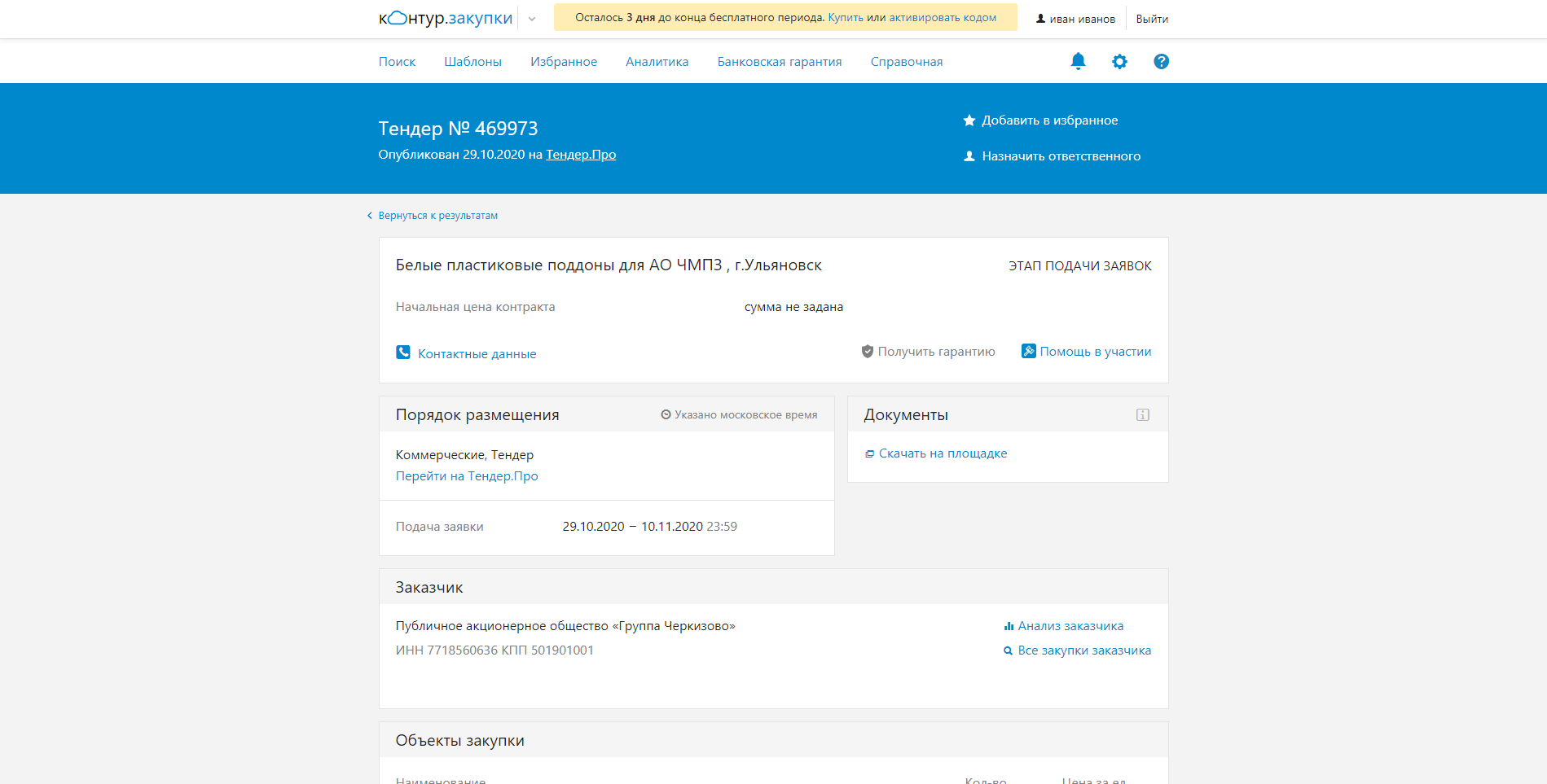Click the back arrow before Вернуться к результатам
Screen dimensions: 1547x784
coord(370,216)
